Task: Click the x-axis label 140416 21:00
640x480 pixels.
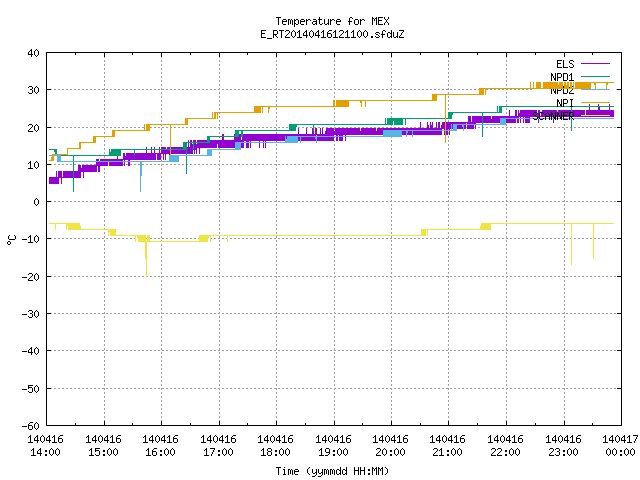Action: click(447, 446)
